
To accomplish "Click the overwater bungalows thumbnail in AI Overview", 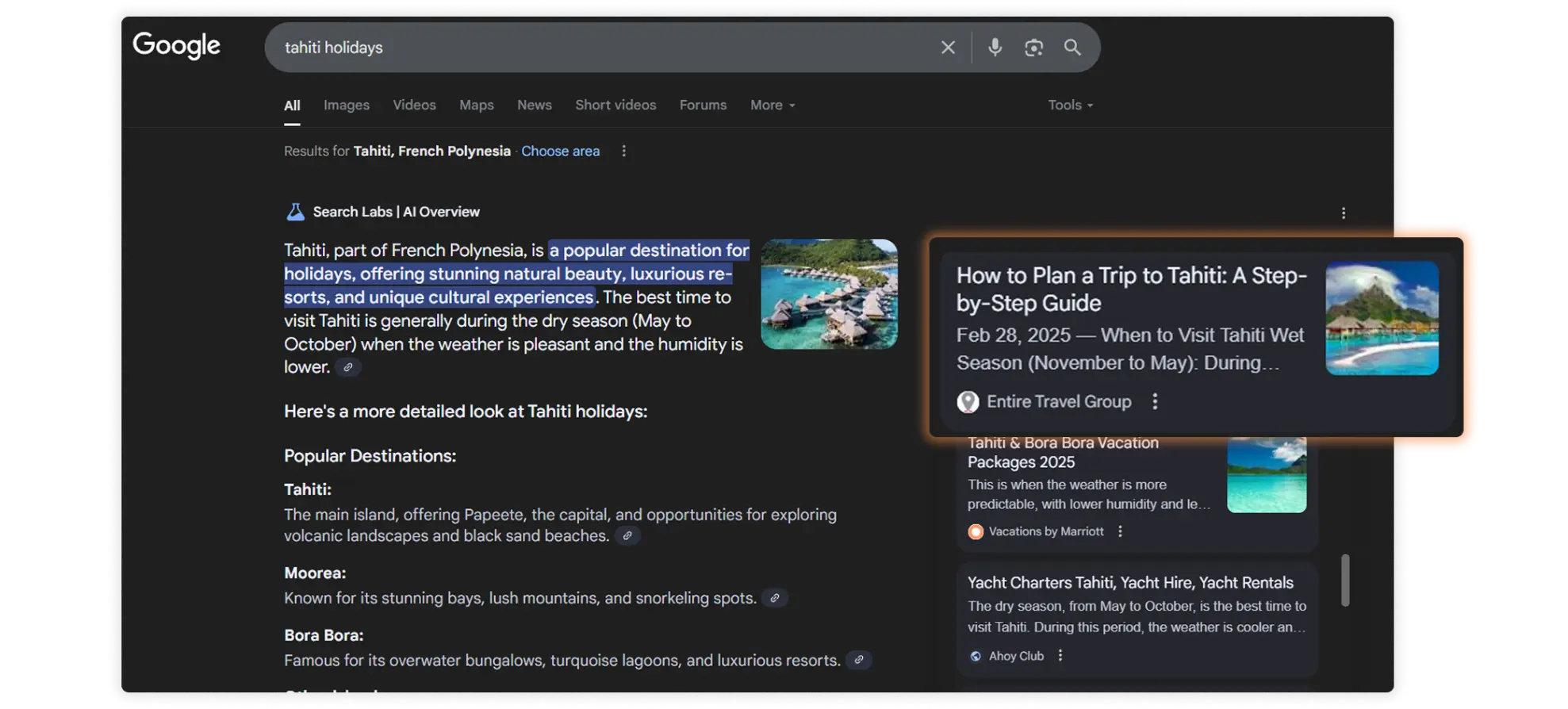I will coord(829,294).
